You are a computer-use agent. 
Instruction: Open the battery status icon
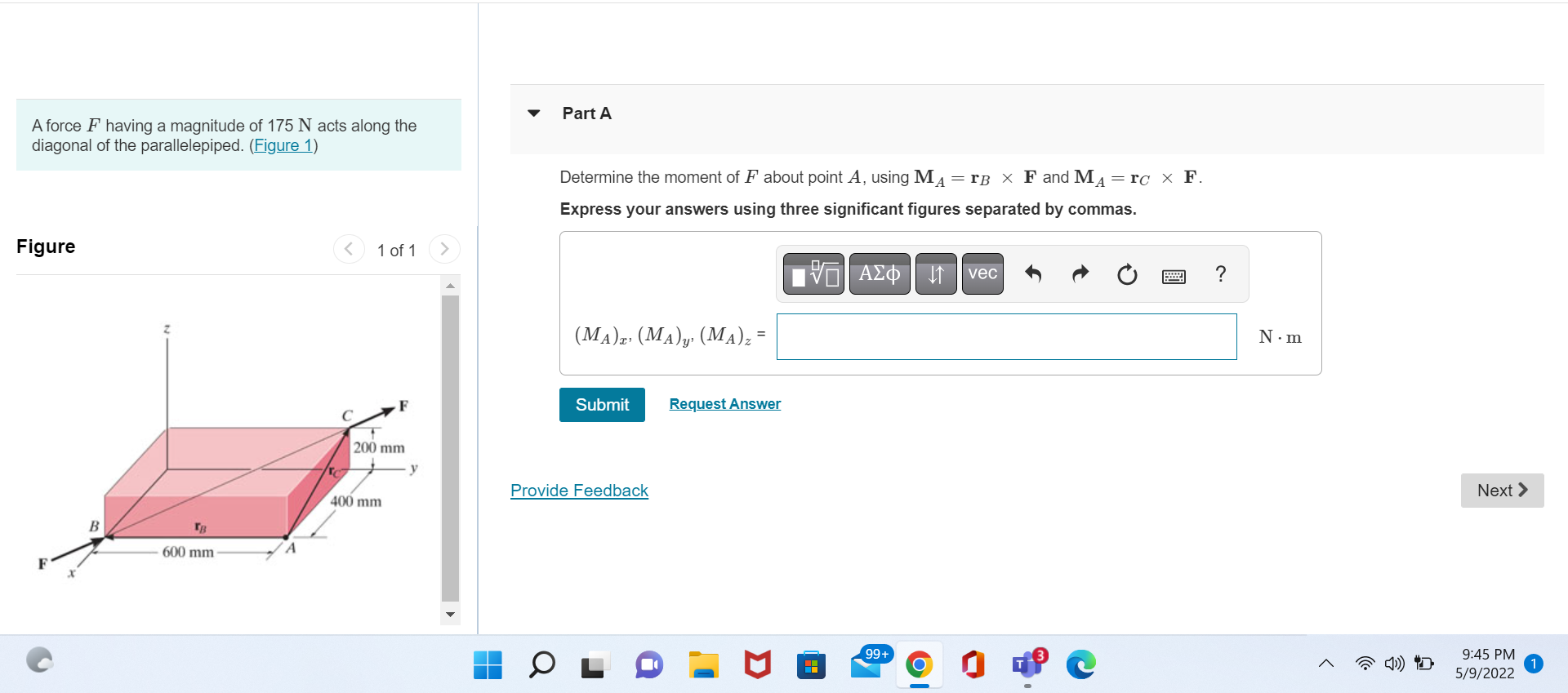coord(1424,664)
